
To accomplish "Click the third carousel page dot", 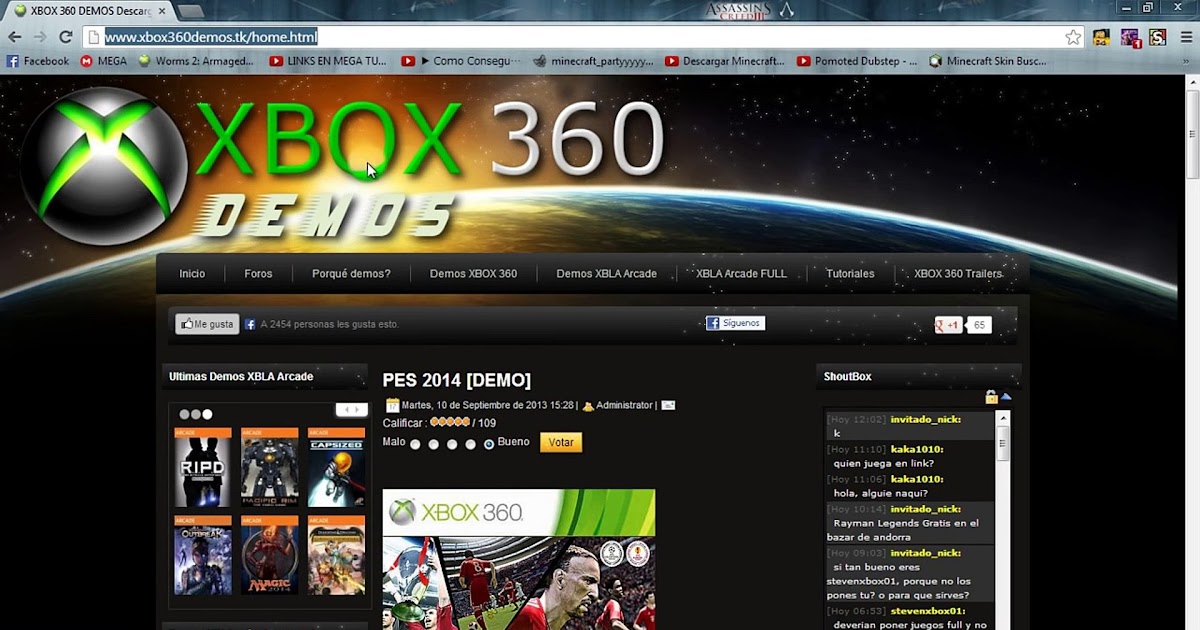I will point(207,414).
